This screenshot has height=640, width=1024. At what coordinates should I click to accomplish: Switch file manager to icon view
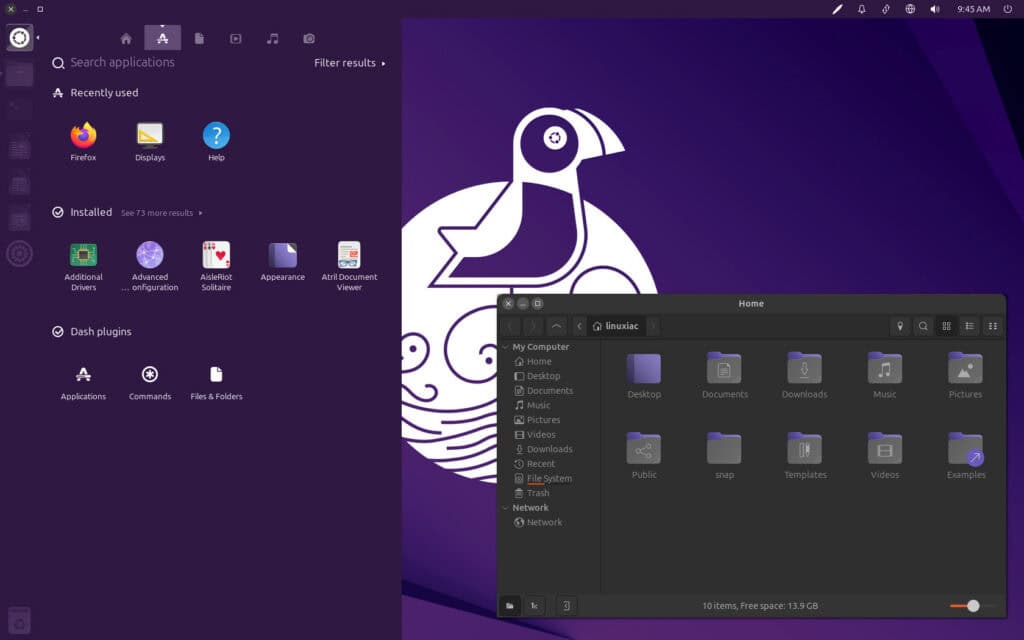point(946,326)
